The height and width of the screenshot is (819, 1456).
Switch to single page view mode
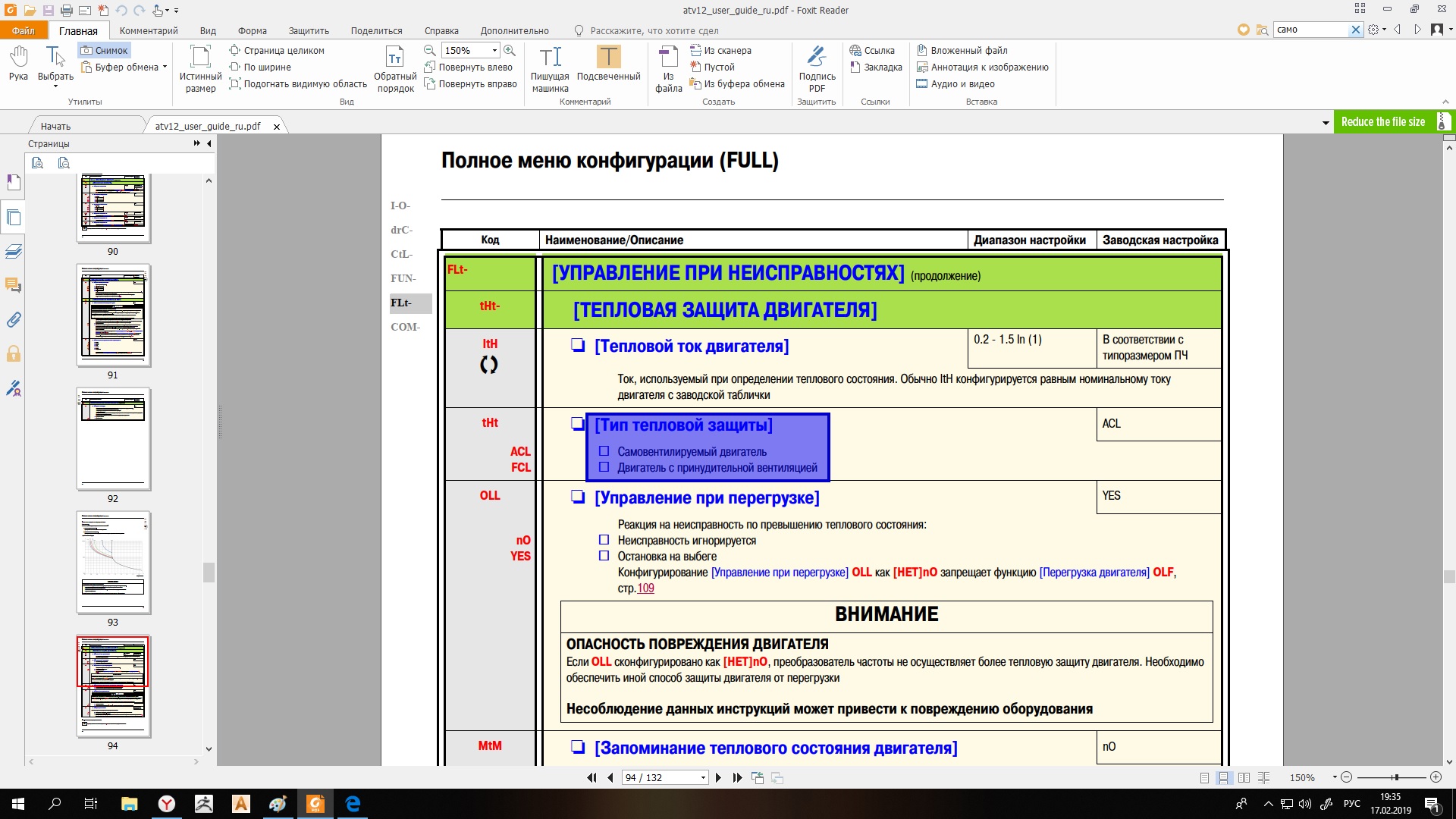pyautogui.click(x=1204, y=778)
